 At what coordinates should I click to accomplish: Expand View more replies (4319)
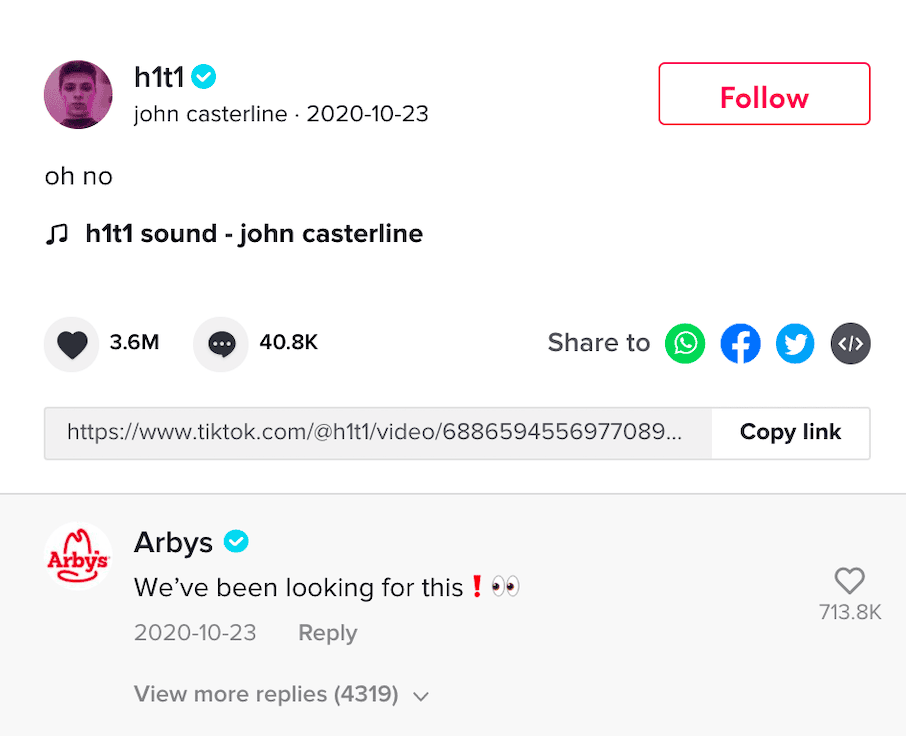click(x=266, y=694)
